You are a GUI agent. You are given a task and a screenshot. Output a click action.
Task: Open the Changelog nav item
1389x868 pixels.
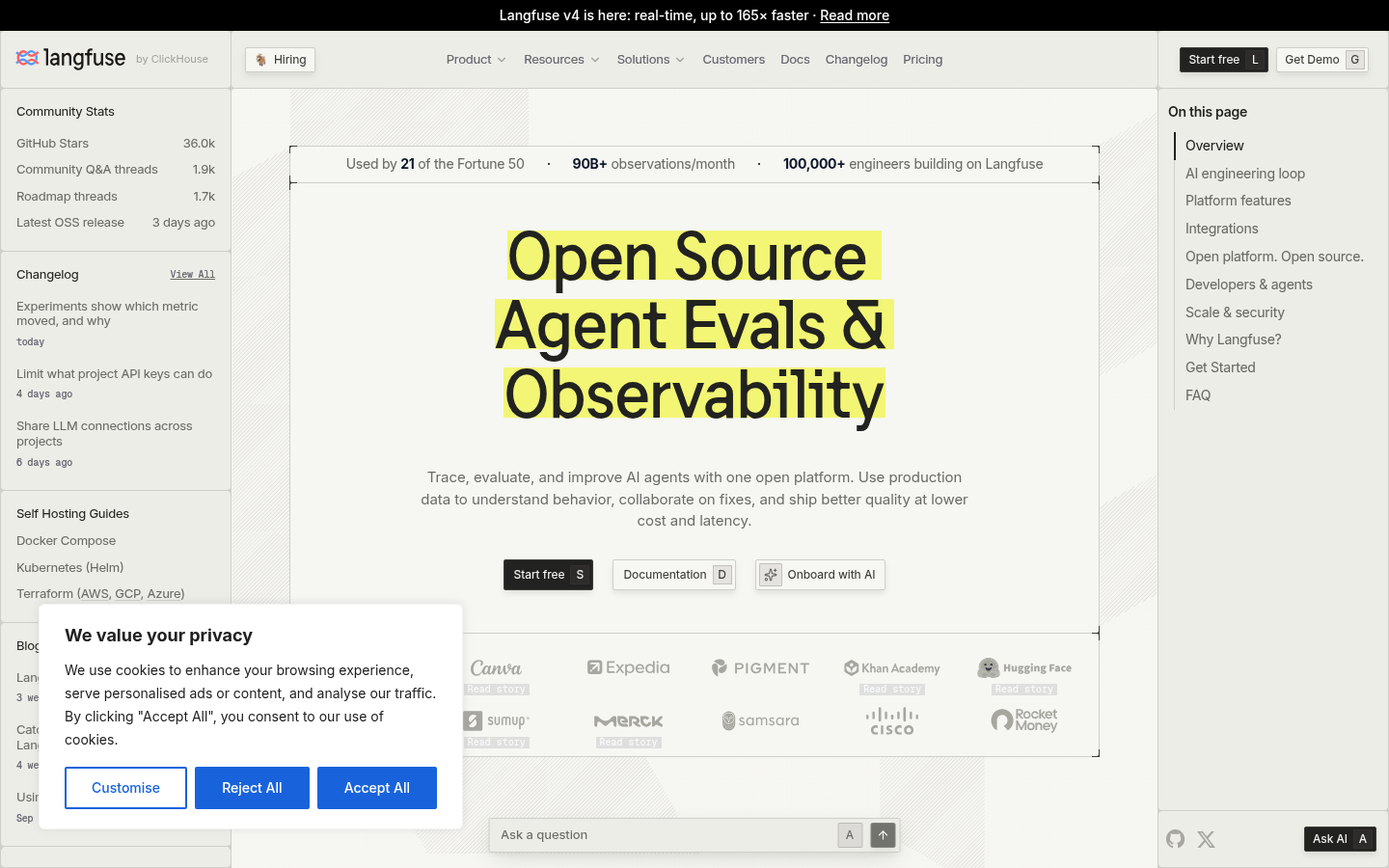coord(857,60)
